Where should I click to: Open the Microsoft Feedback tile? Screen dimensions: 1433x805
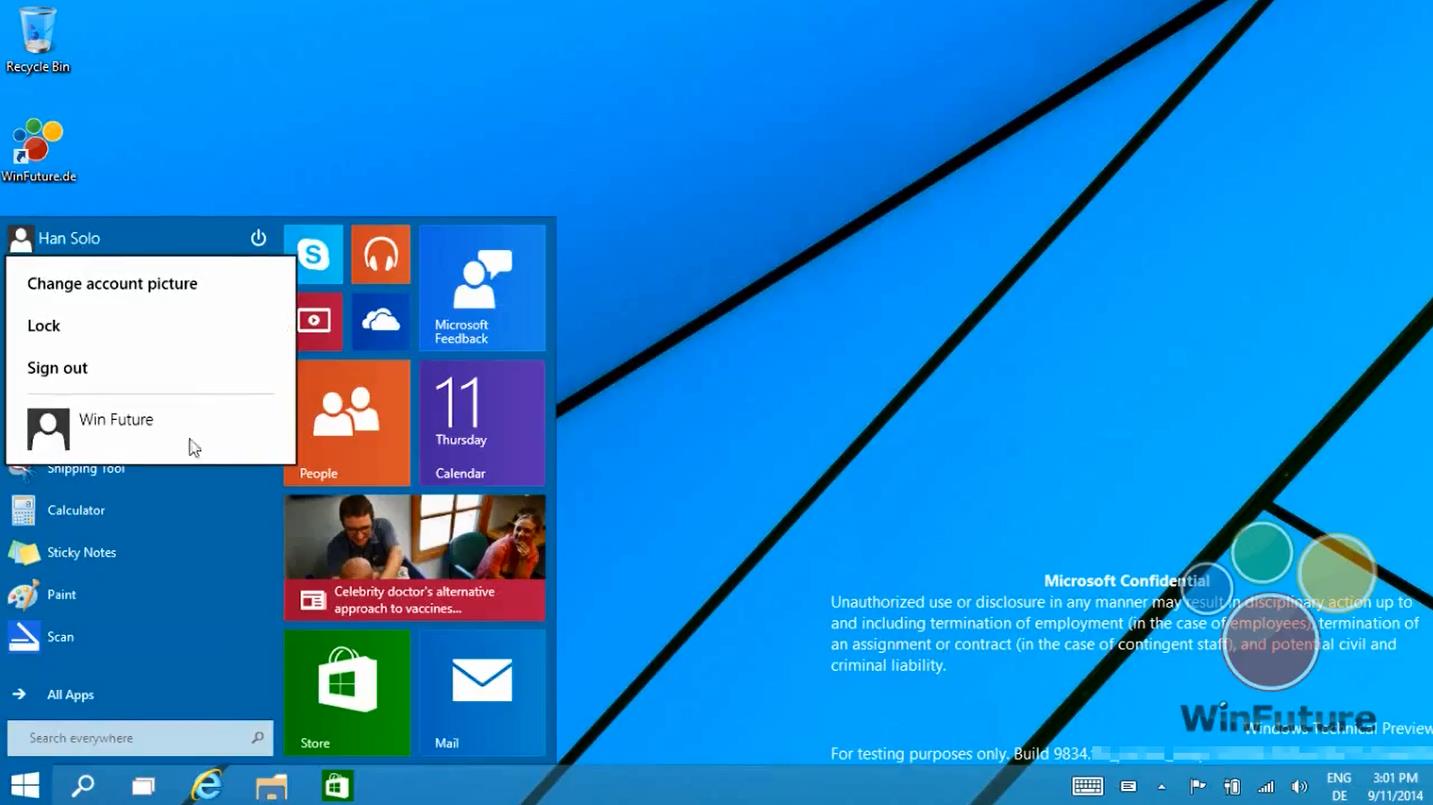482,288
